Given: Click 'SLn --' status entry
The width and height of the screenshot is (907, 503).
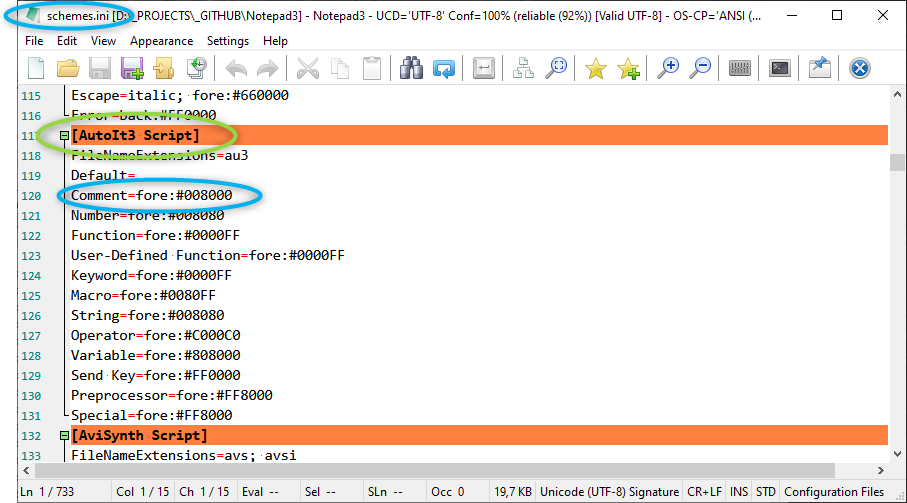Looking at the screenshot, I should [385, 492].
